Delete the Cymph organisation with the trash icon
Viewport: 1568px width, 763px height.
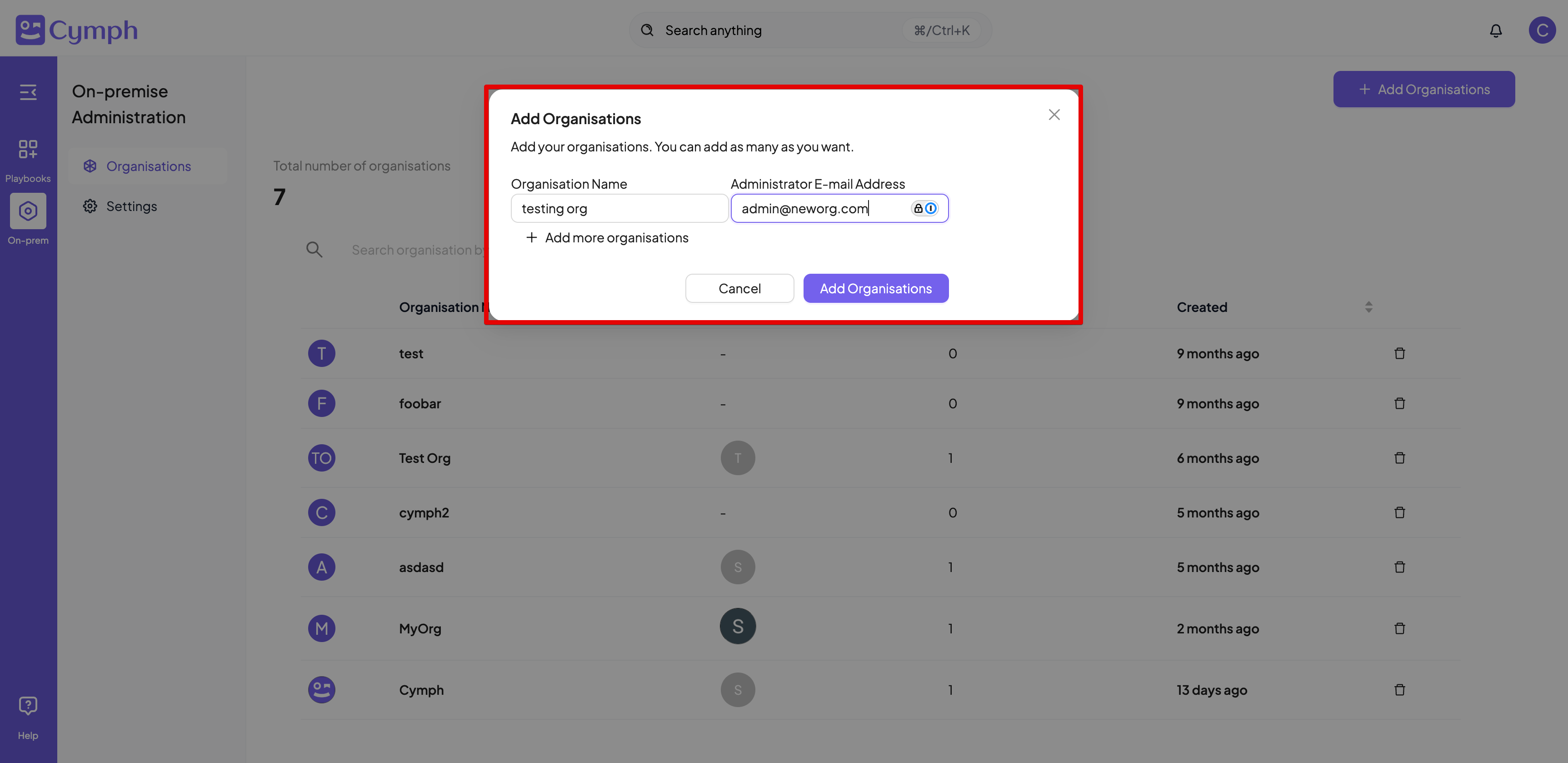1399,690
